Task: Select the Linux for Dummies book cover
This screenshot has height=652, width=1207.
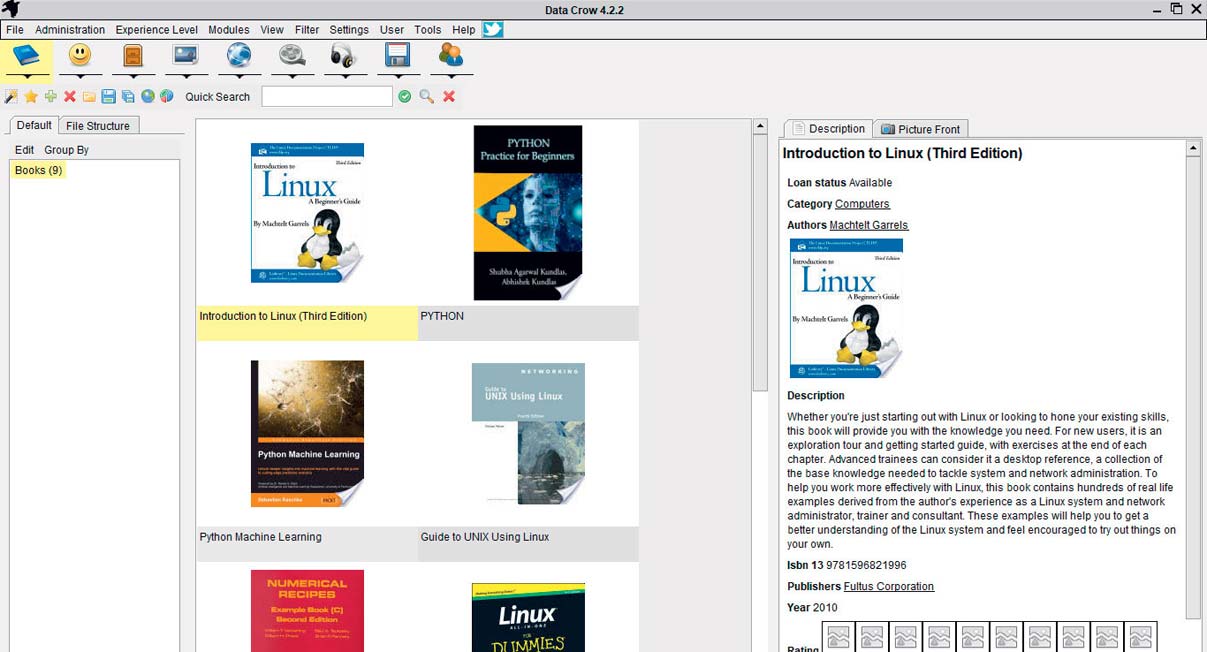Action: (x=528, y=618)
